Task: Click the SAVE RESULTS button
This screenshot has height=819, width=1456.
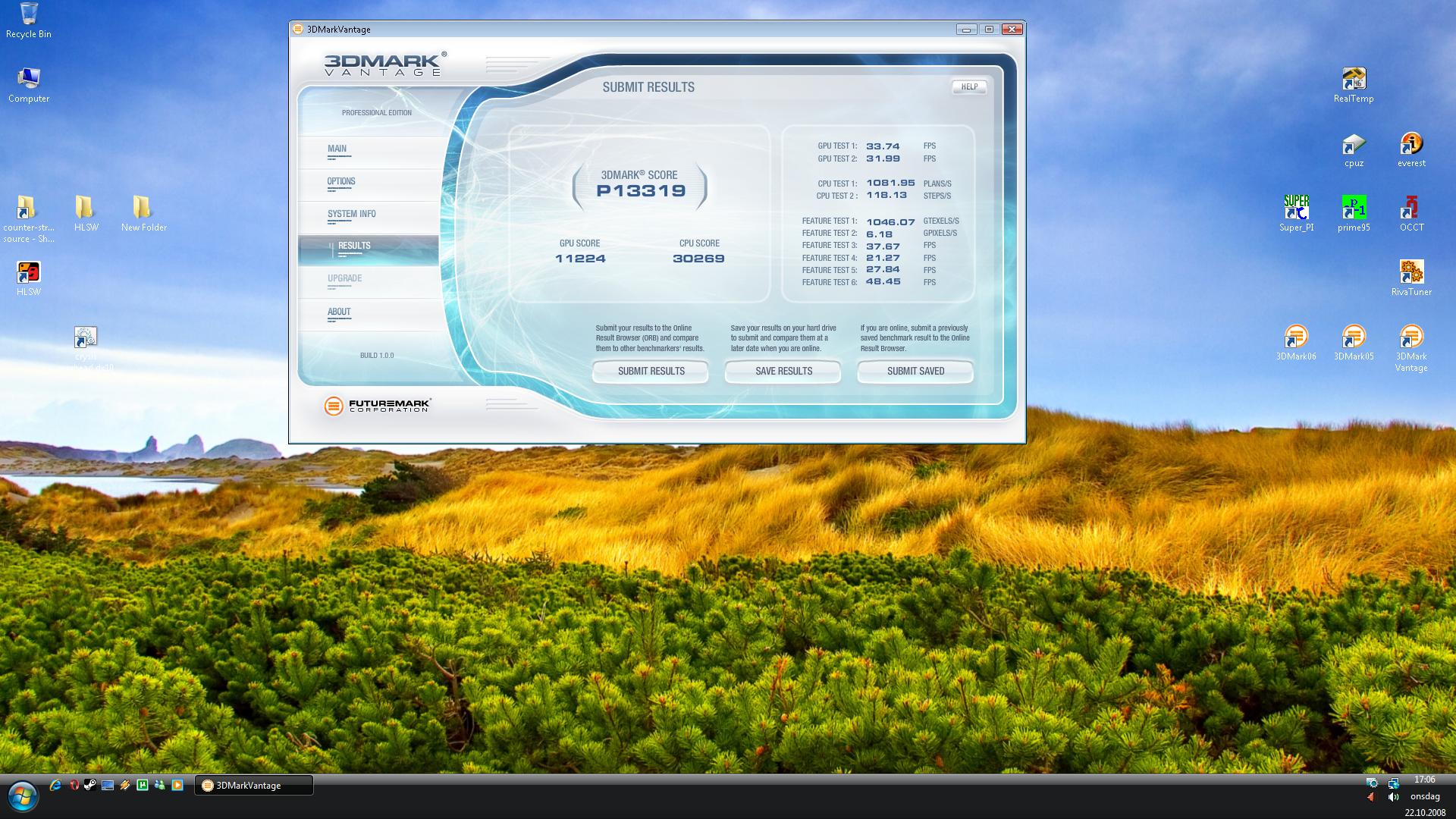Action: point(783,372)
